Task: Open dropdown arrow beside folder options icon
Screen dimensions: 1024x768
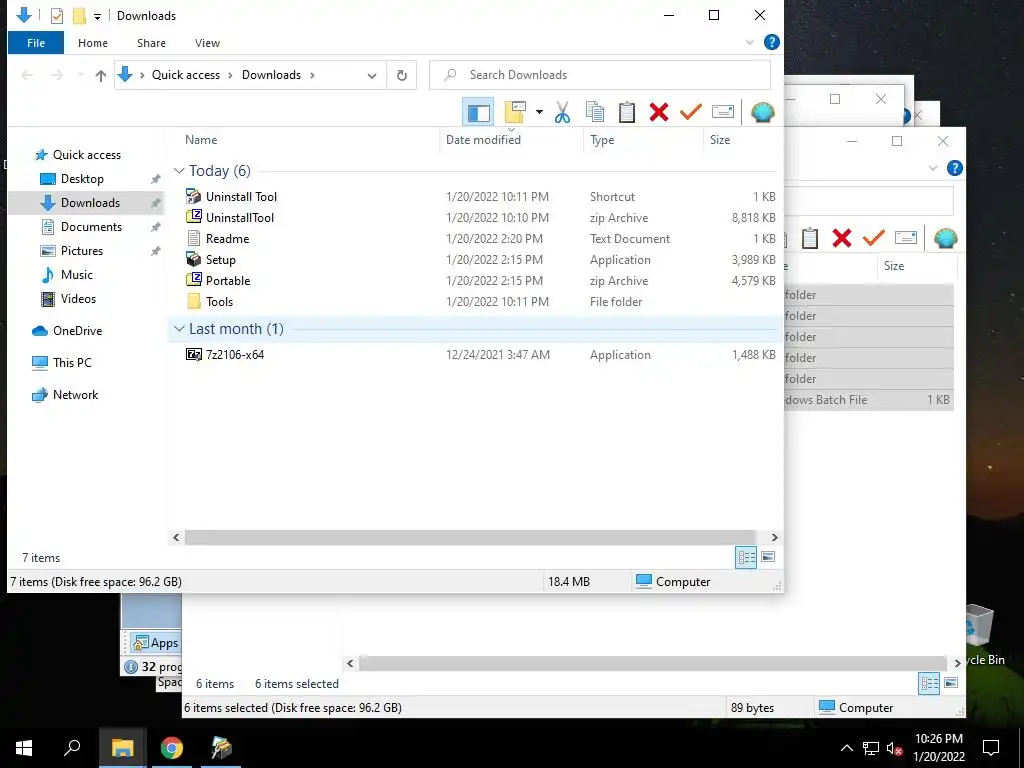Action: click(539, 112)
